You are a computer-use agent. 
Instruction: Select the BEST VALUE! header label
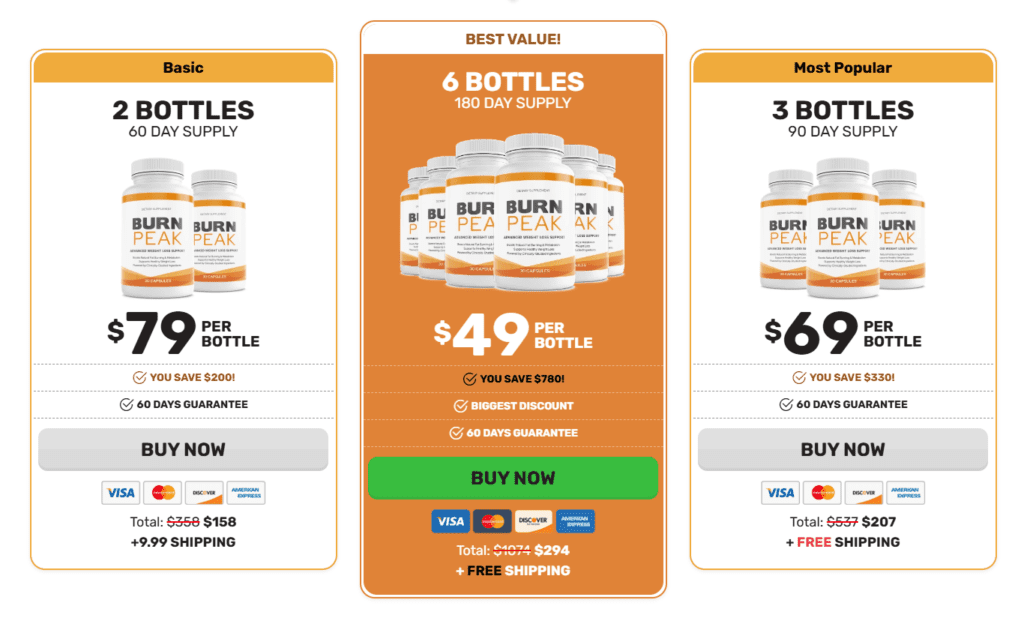point(513,39)
